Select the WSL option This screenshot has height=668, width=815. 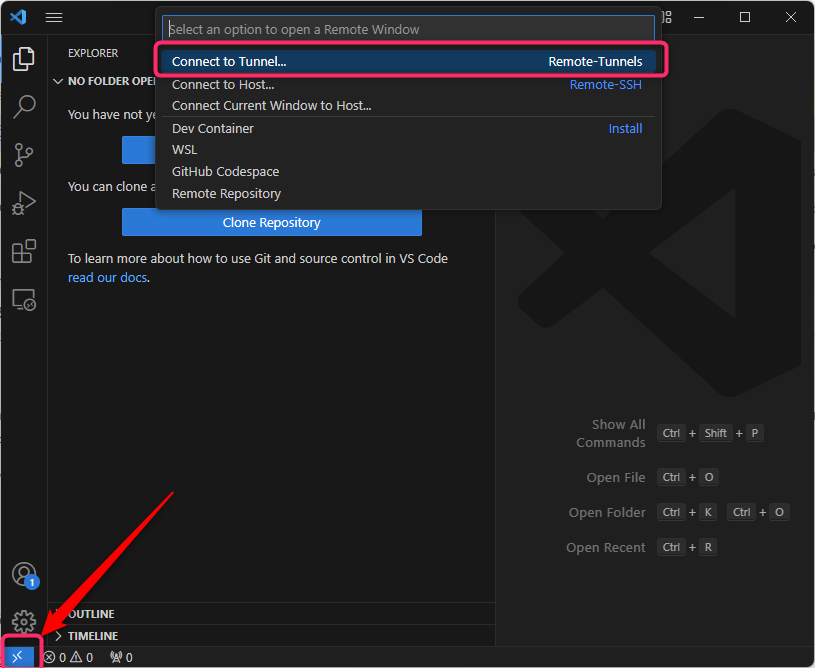[408, 150]
